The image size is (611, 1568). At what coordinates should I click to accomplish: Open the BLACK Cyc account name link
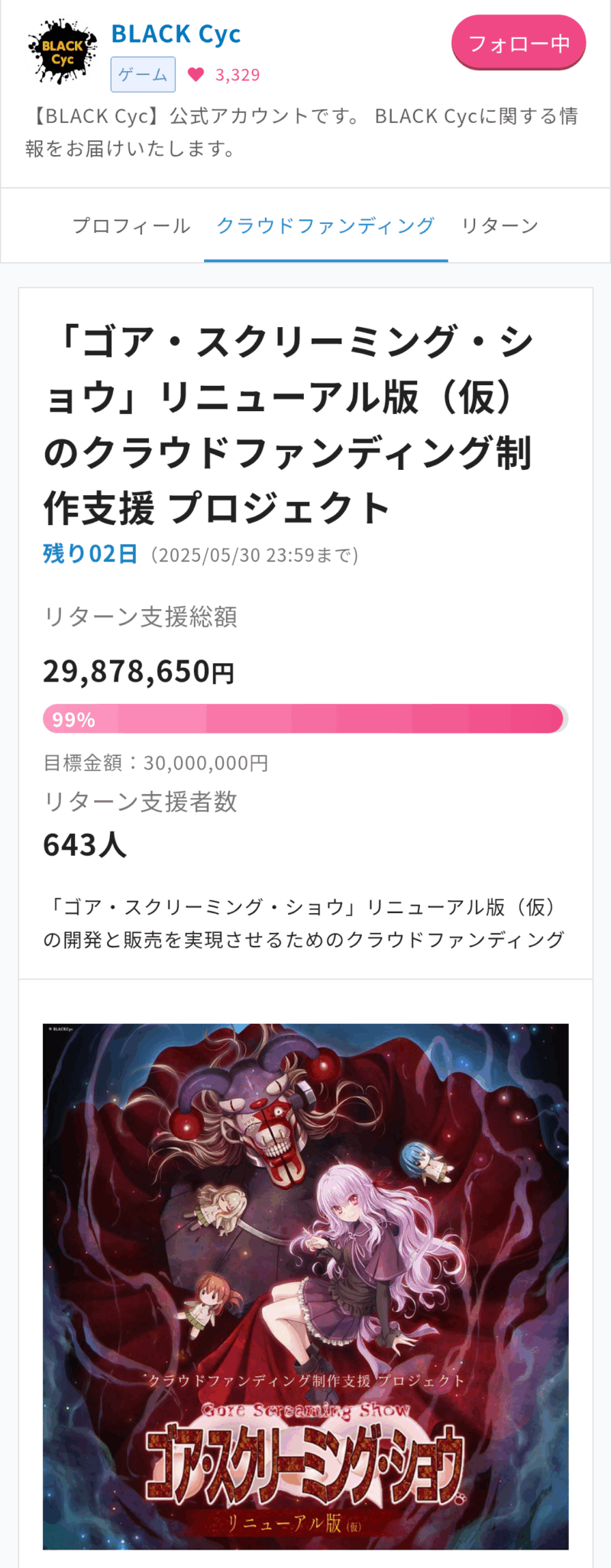pyautogui.click(x=176, y=34)
